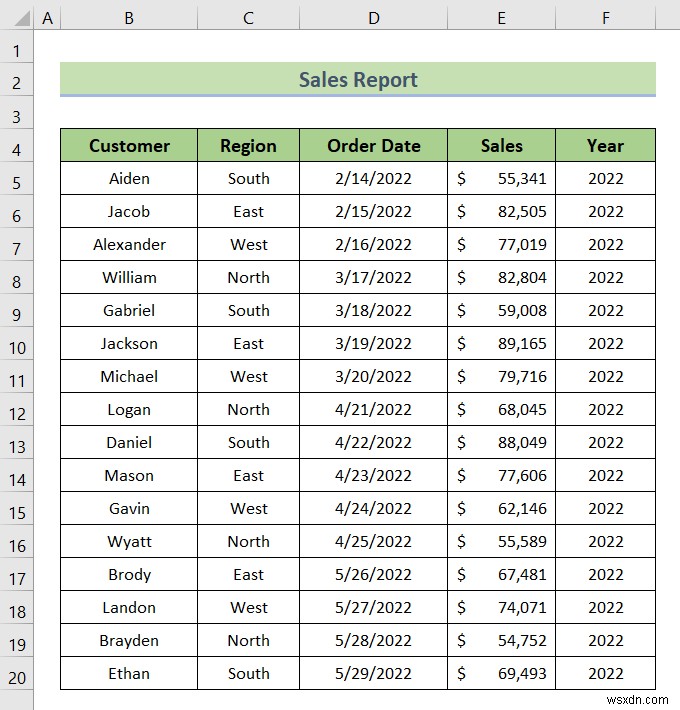Screen dimensions: 680x710
Task: Select Brayden's Region cell
Action: click(x=248, y=641)
